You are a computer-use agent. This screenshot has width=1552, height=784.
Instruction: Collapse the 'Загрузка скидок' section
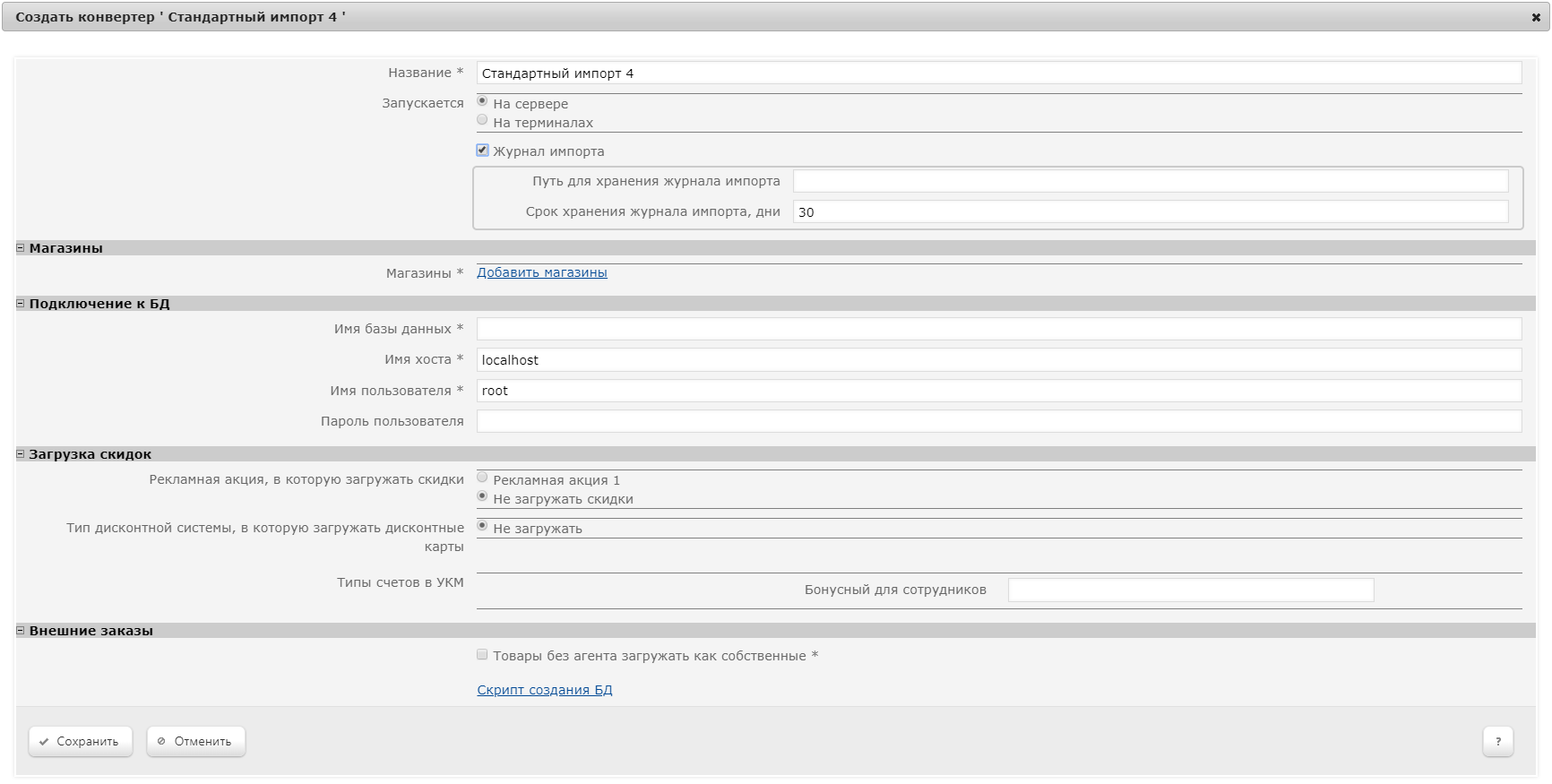21,454
